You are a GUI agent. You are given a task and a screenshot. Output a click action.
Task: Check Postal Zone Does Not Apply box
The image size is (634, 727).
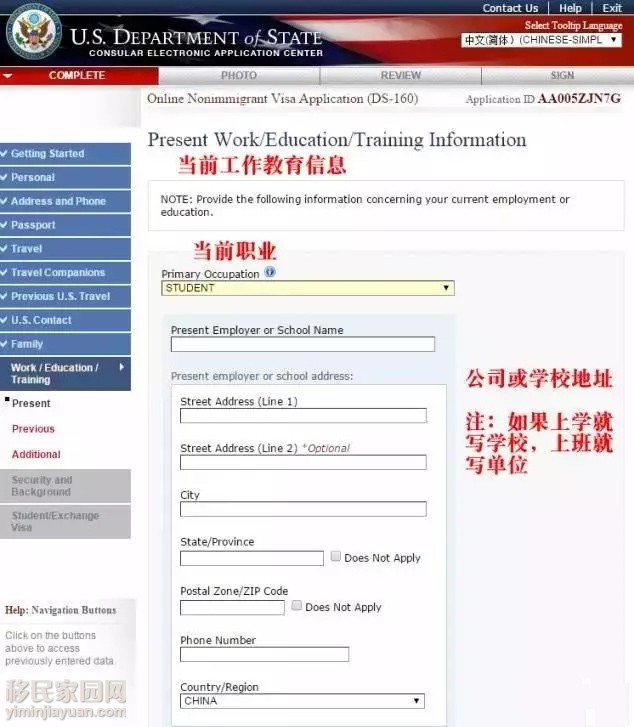[x=296, y=605]
